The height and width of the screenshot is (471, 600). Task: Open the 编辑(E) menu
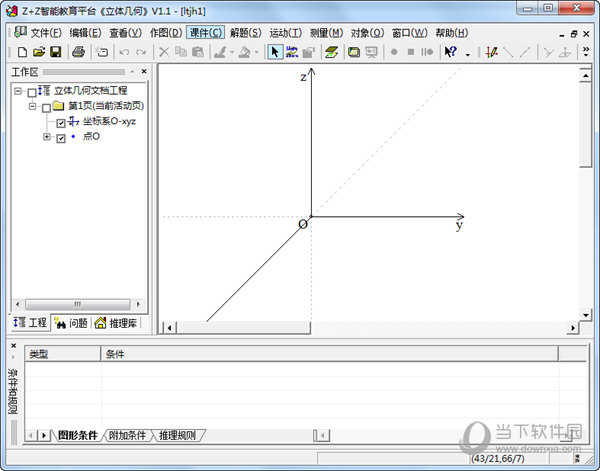click(85, 33)
